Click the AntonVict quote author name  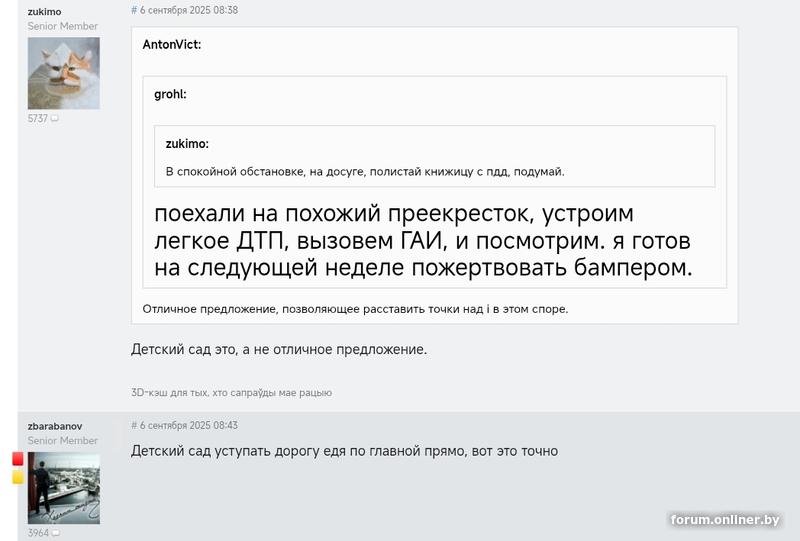click(x=172, y=45)
